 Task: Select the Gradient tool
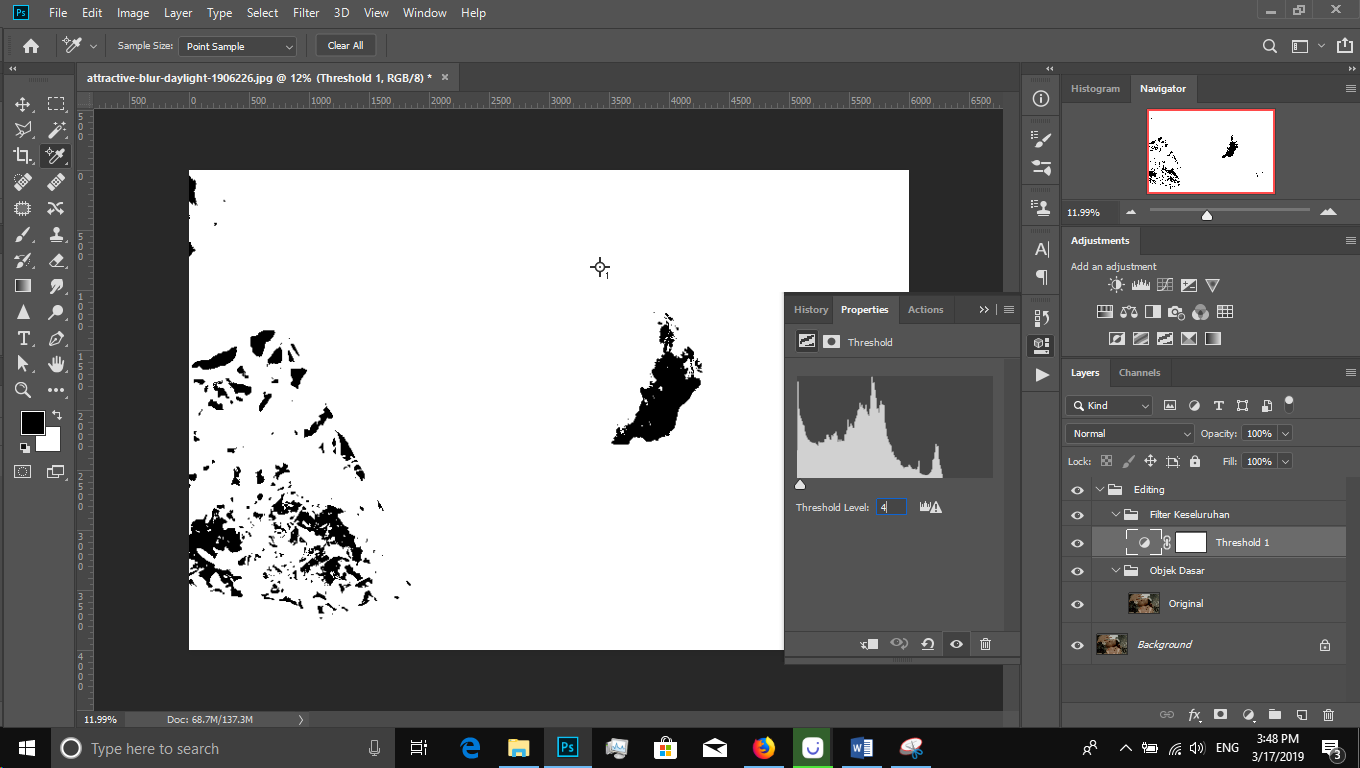tap(22, 286)
